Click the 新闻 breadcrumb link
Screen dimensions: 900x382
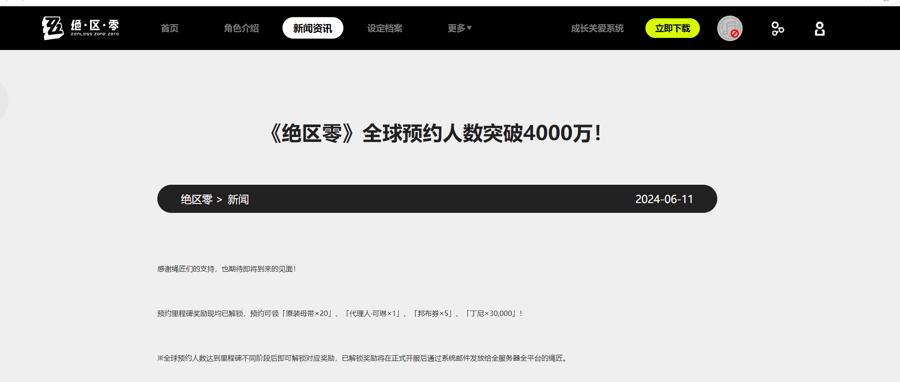pyautogui.click(x=238, y=199)
